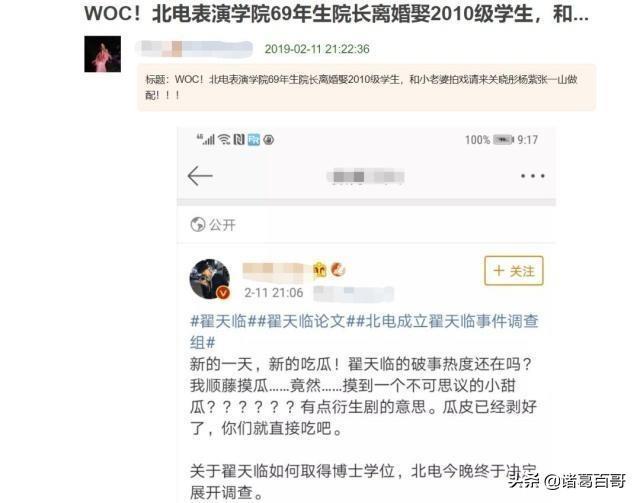Tap the NFC status icon
Viewport: 640px width, 503px height.
point(239,140)
